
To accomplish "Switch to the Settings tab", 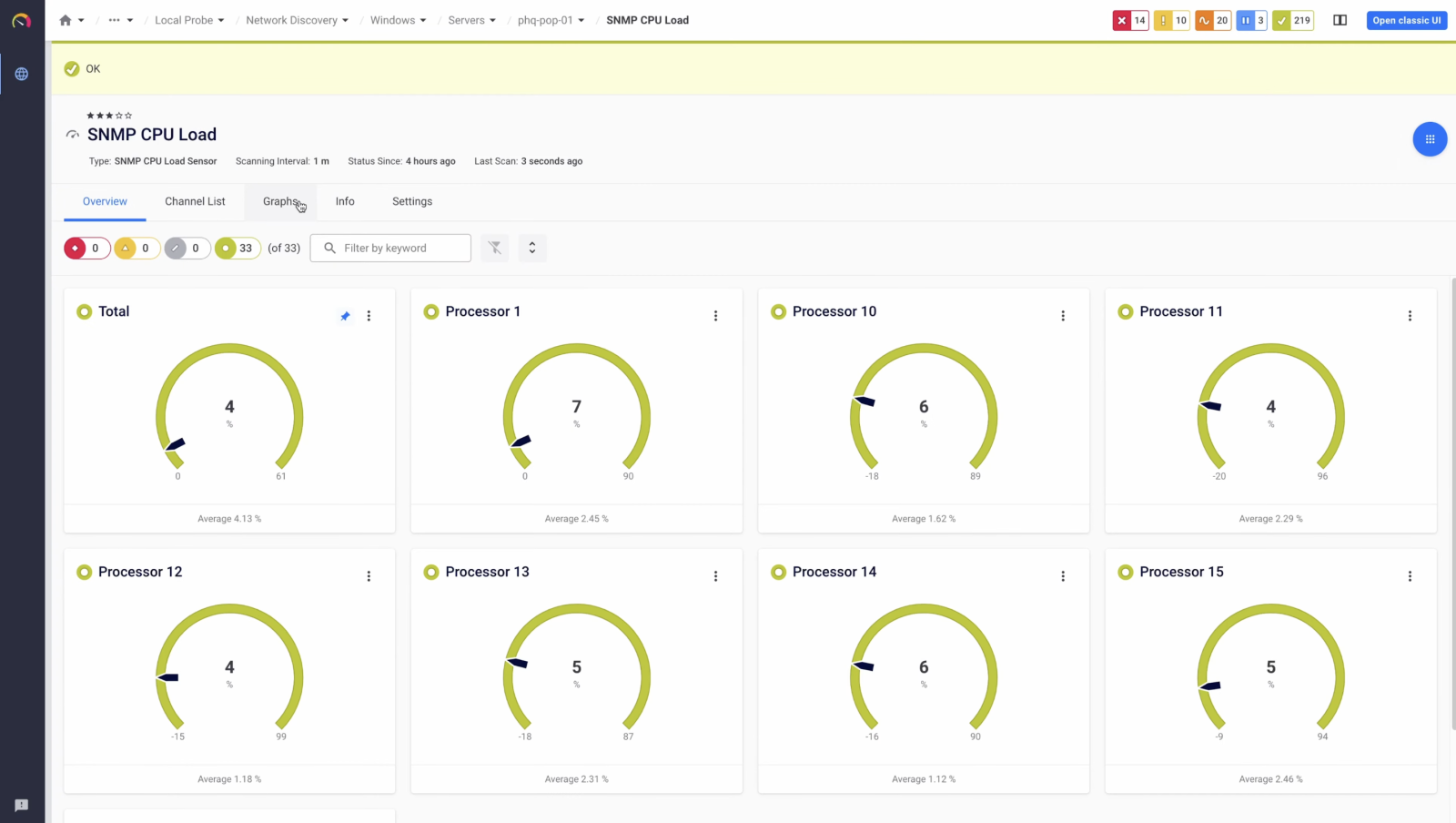I will [412, 201].
